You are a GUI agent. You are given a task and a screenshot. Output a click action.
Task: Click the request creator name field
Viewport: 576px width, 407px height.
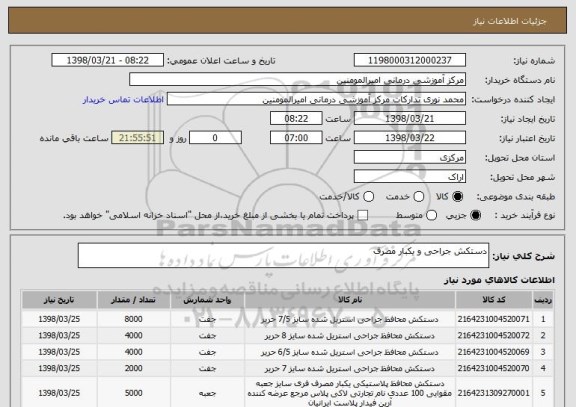coord(316,100)
